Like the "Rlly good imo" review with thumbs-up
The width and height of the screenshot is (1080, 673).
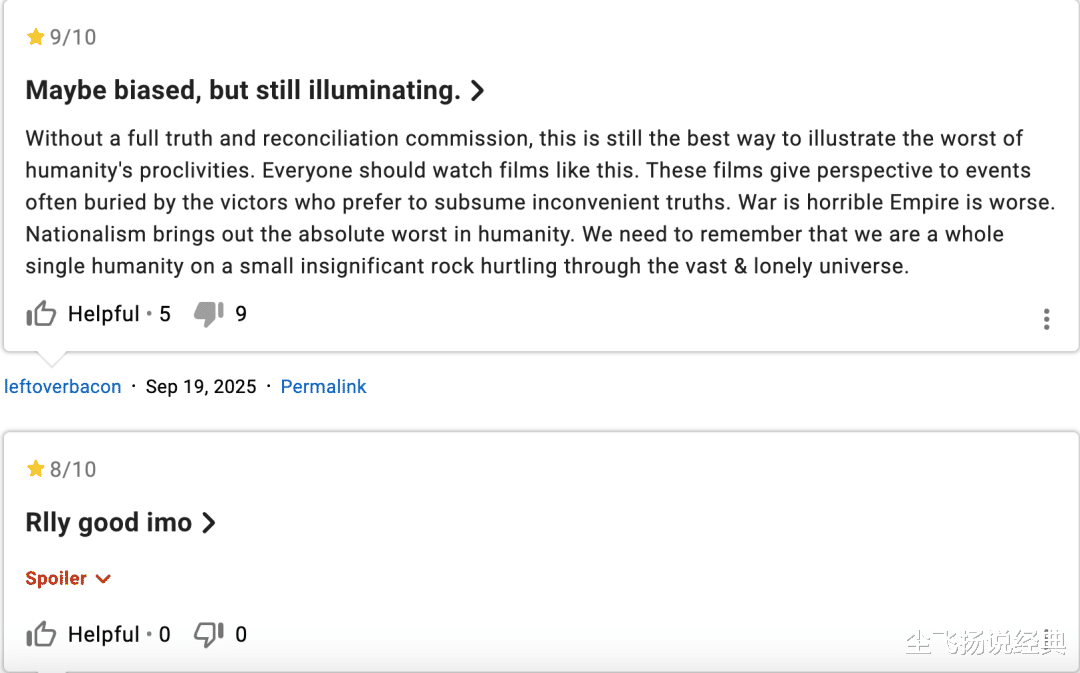click(x=41, y=635)
